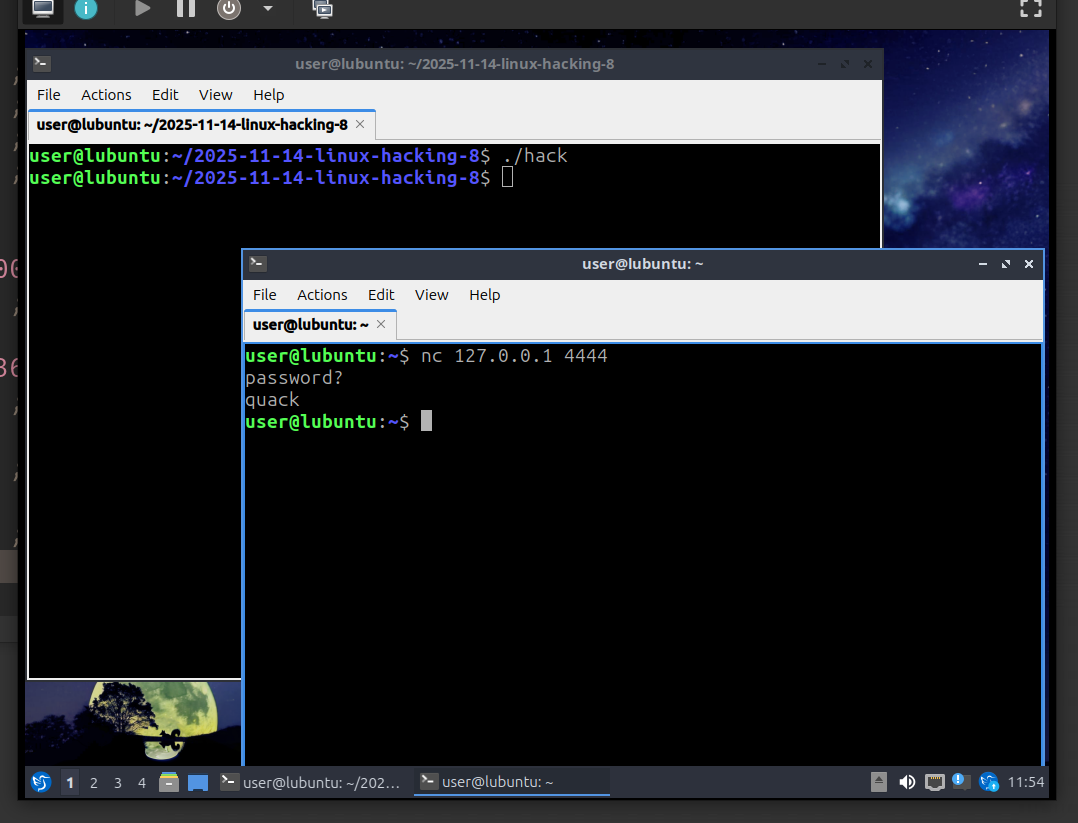1078x823 pixels.
Task: Pause the virtual machine using the pause icon
Action: (185, 10)
